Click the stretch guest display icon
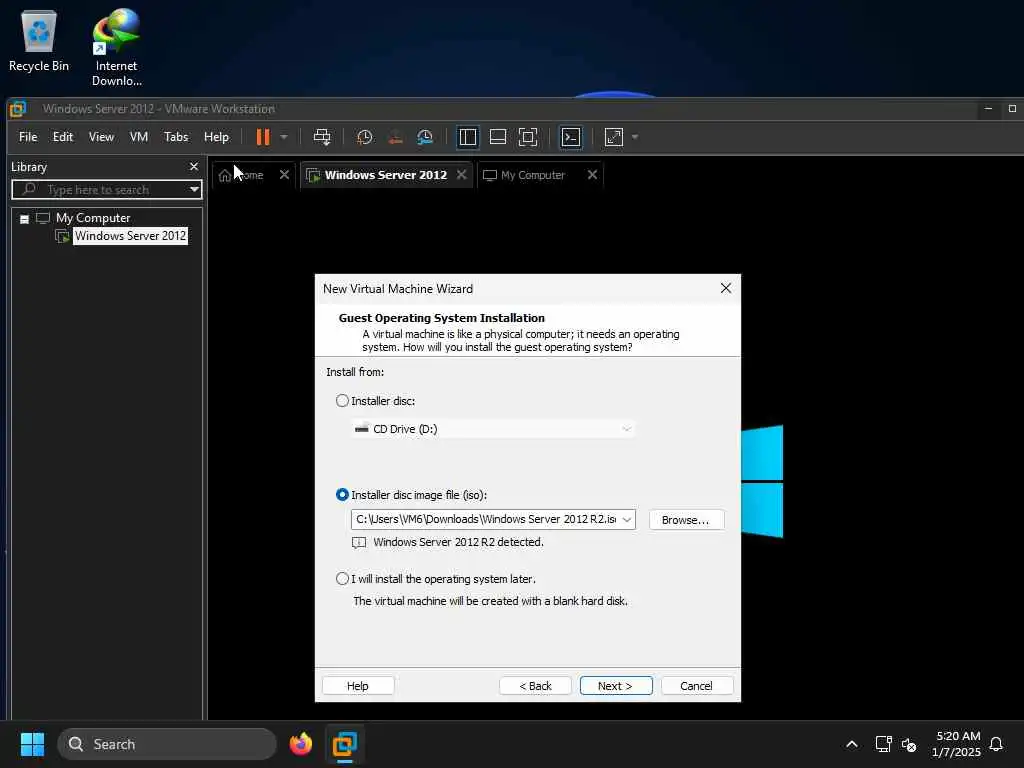Image resolution: width=1024 pixels, height=768 pixels. tap(614, 137)
